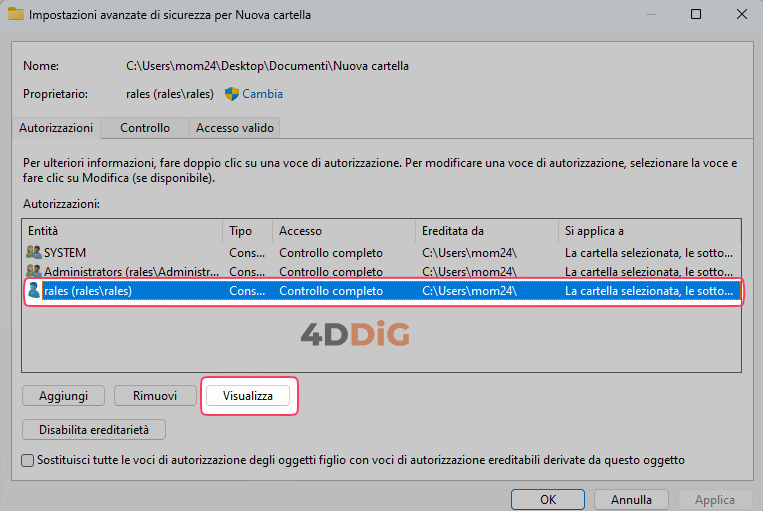Viewport: 763px width, 511px height.
Task: Click C:\Users\mom24\ in the SYSTEM row
Action: point(469,253)
